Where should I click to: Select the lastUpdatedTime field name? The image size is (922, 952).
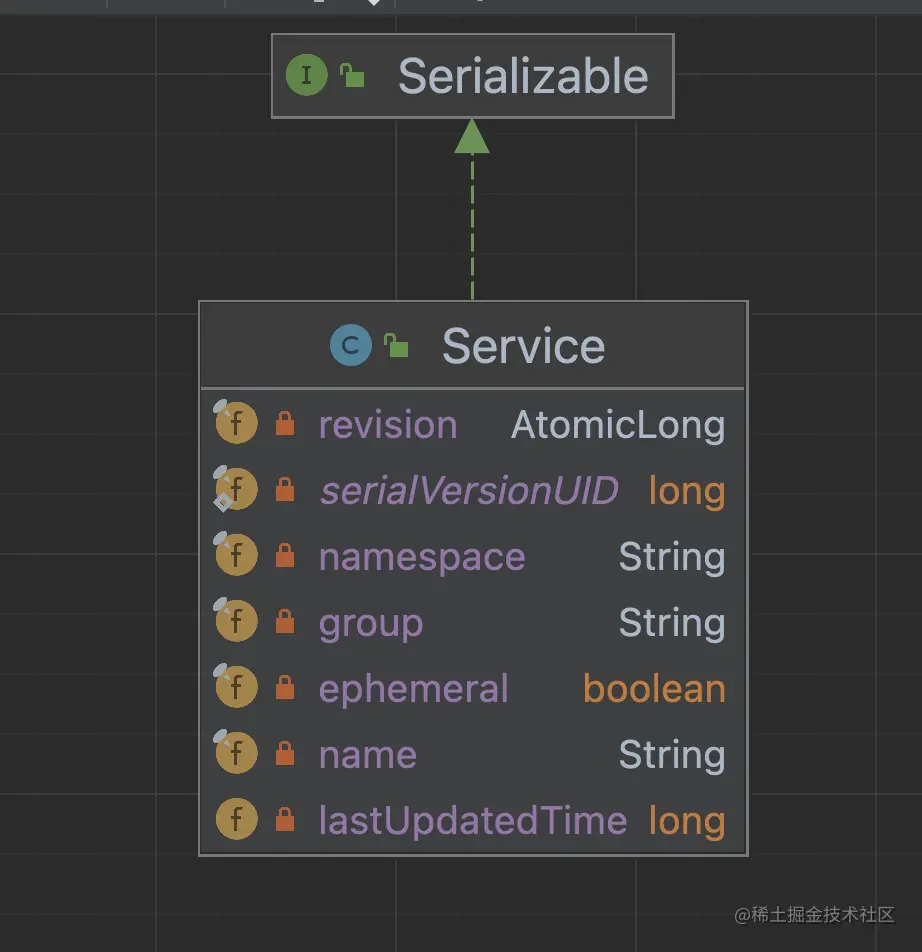[472, 820]
